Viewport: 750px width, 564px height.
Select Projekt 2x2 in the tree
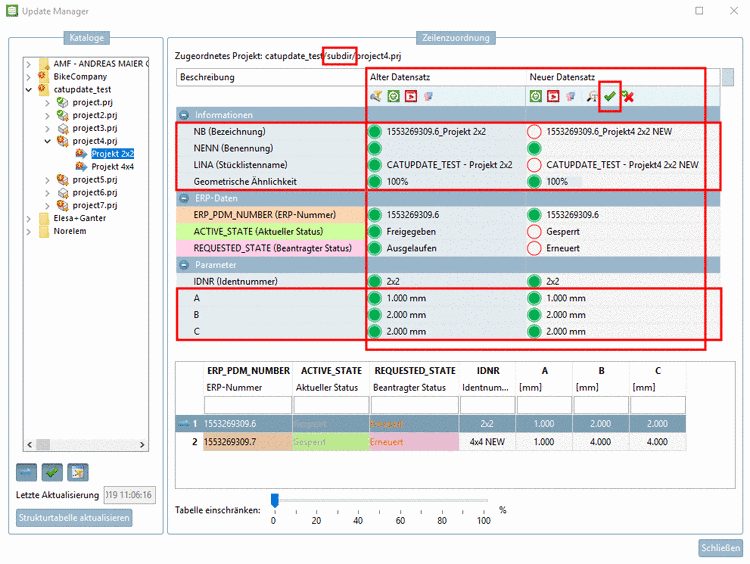click(112, 154)
